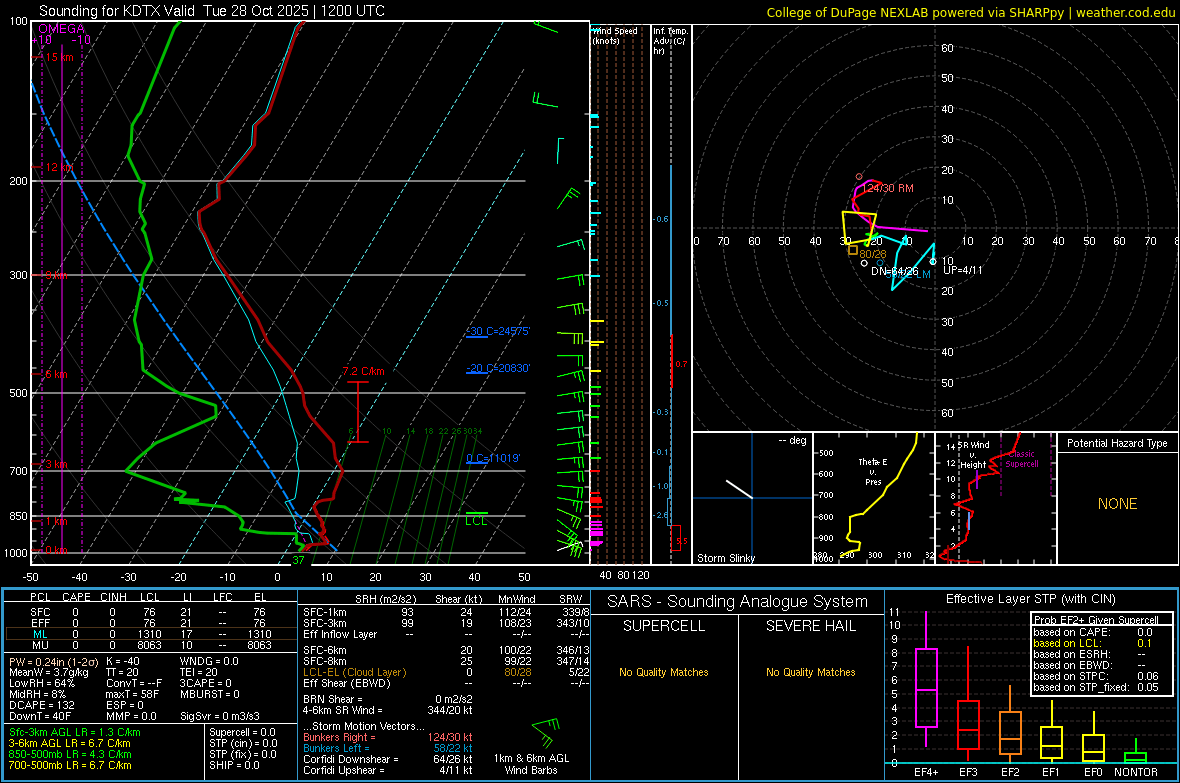The height and width of the screenshot is (783, 1180).
Task: Click the "SEVERE HAIL" column heading
Action: pos(810,626)
